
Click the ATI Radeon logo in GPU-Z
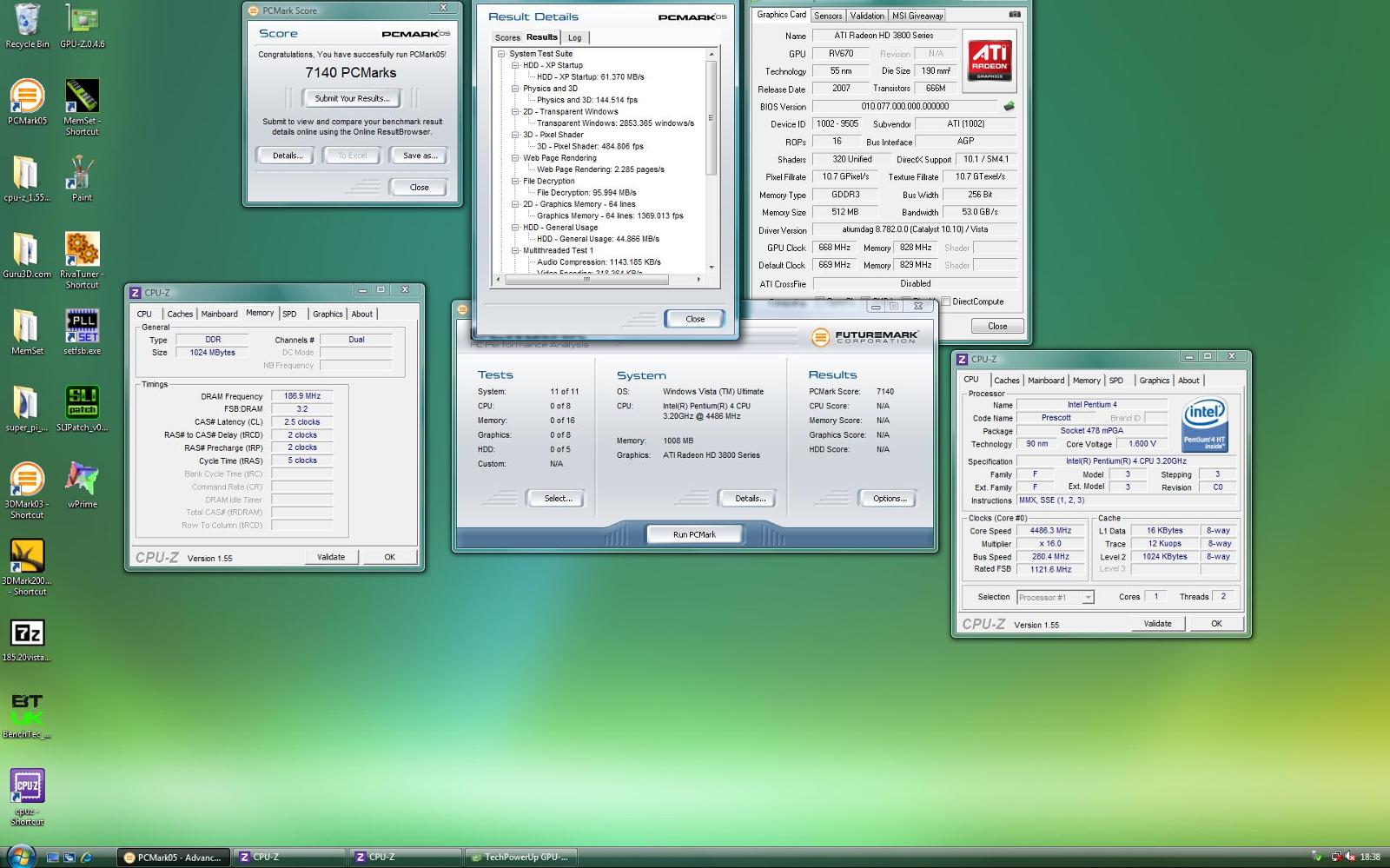click(990, 62)
